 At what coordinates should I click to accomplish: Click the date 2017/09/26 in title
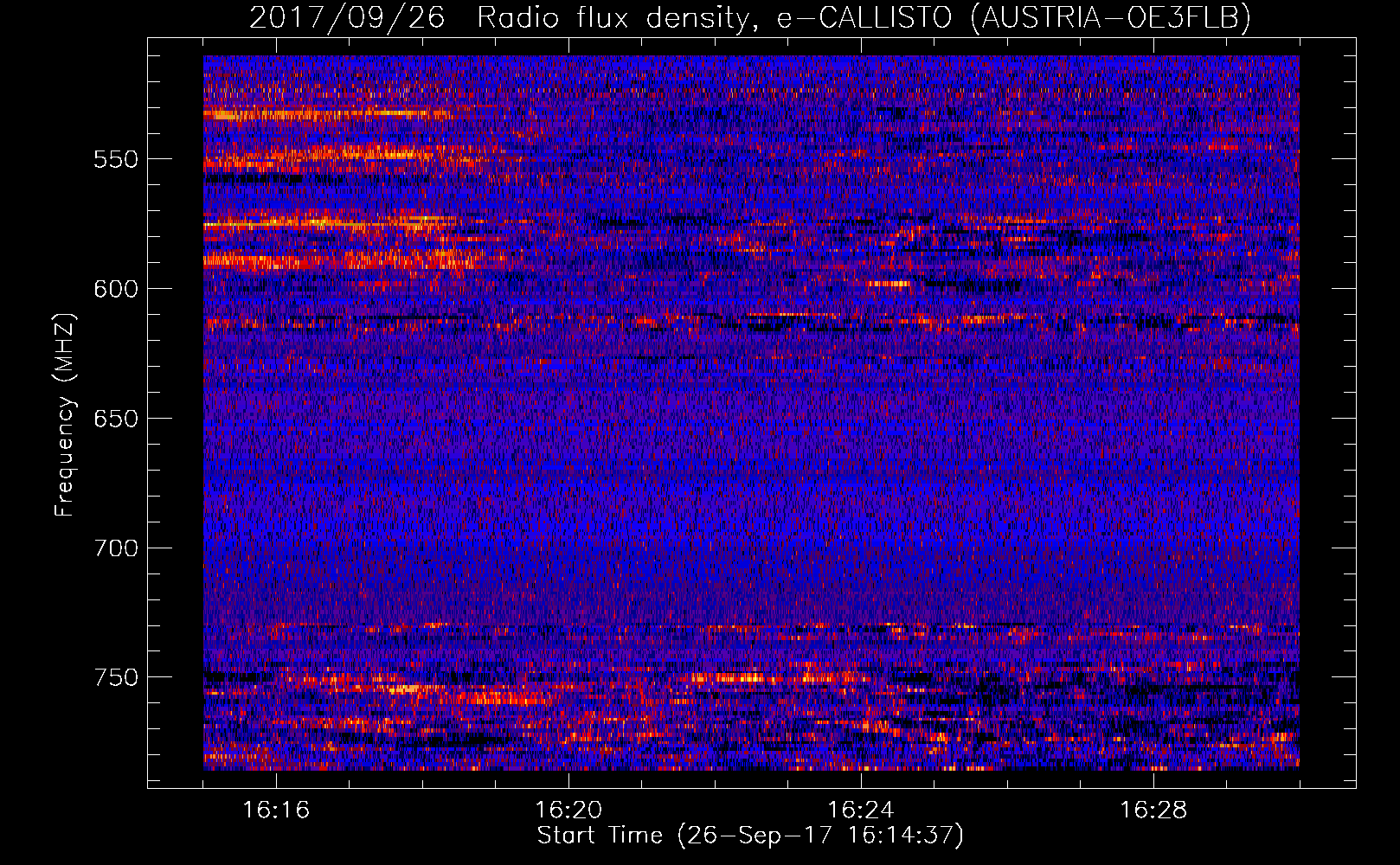(347, 17)
